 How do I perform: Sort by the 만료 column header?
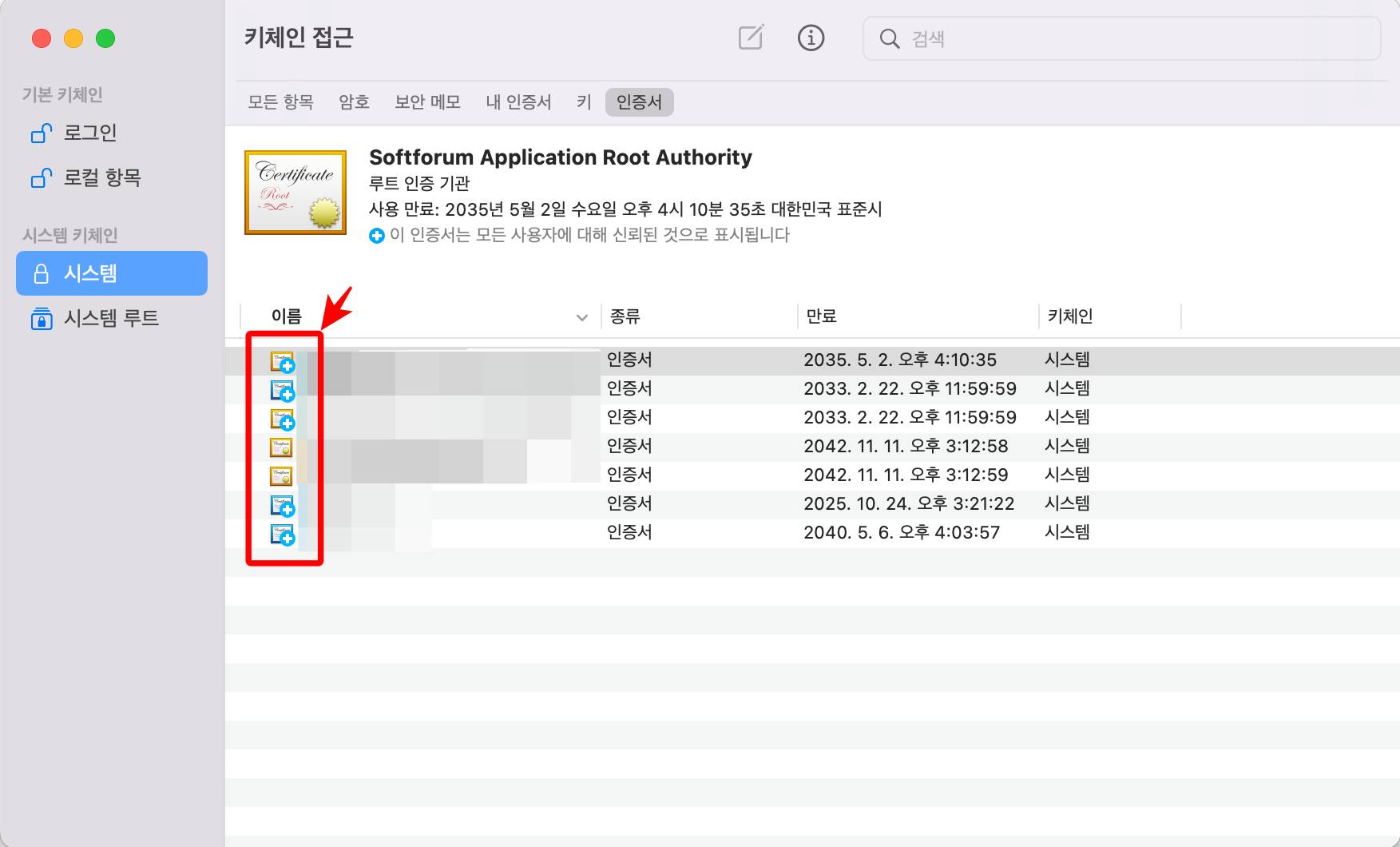pos(822,316)
